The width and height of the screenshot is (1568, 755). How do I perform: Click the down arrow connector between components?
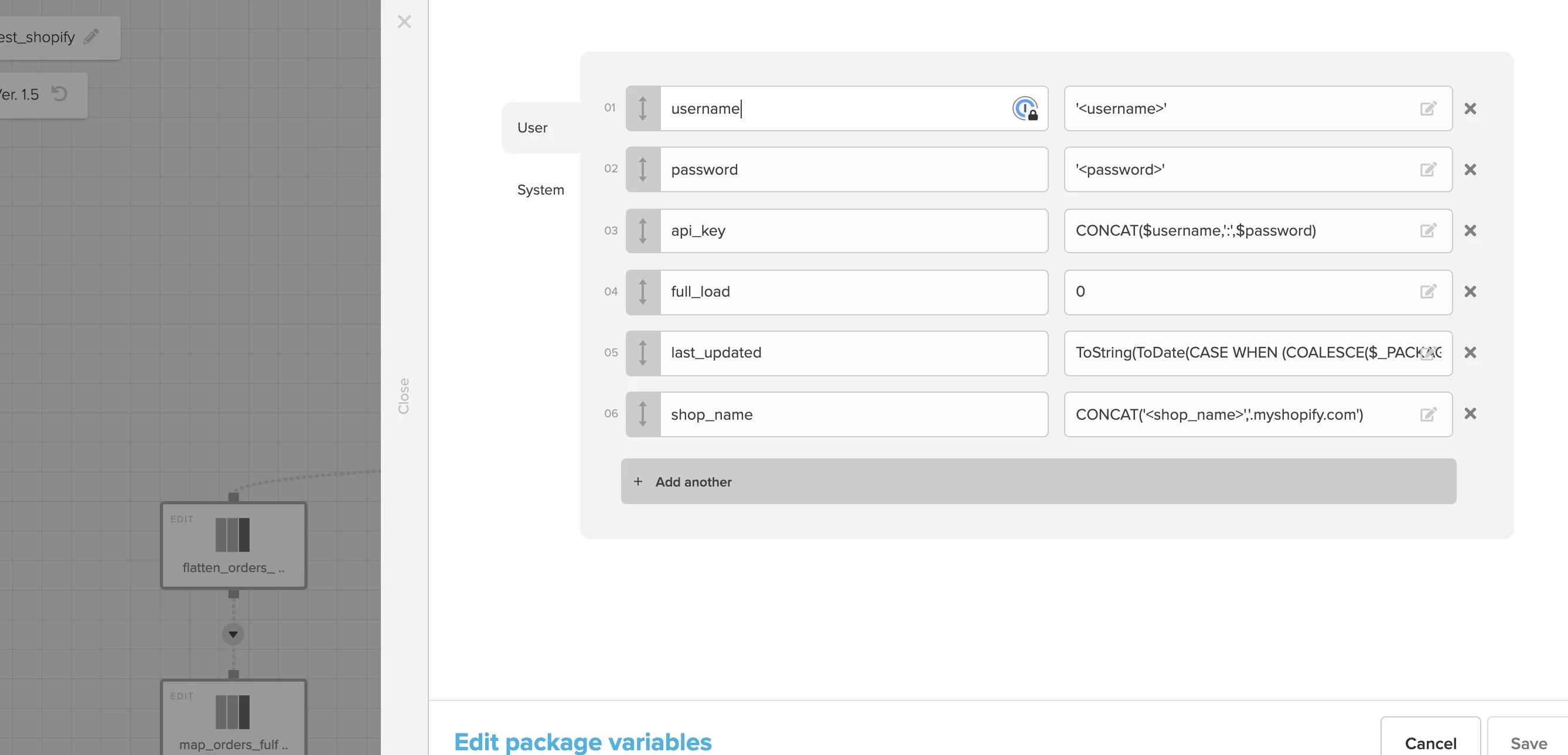click(233, 634)
